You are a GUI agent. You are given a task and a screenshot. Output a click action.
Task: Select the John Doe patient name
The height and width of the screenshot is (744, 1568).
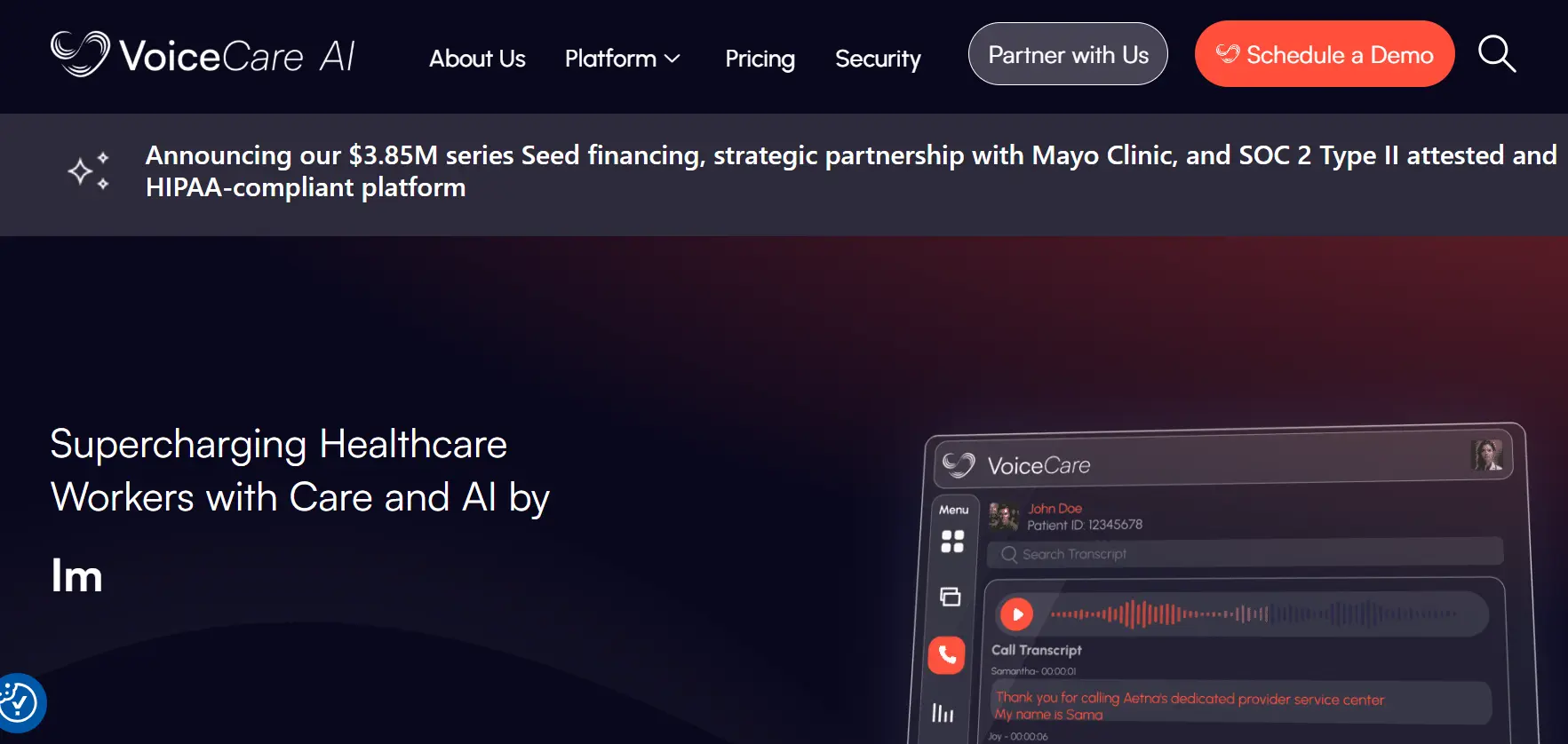point(1055,508)
